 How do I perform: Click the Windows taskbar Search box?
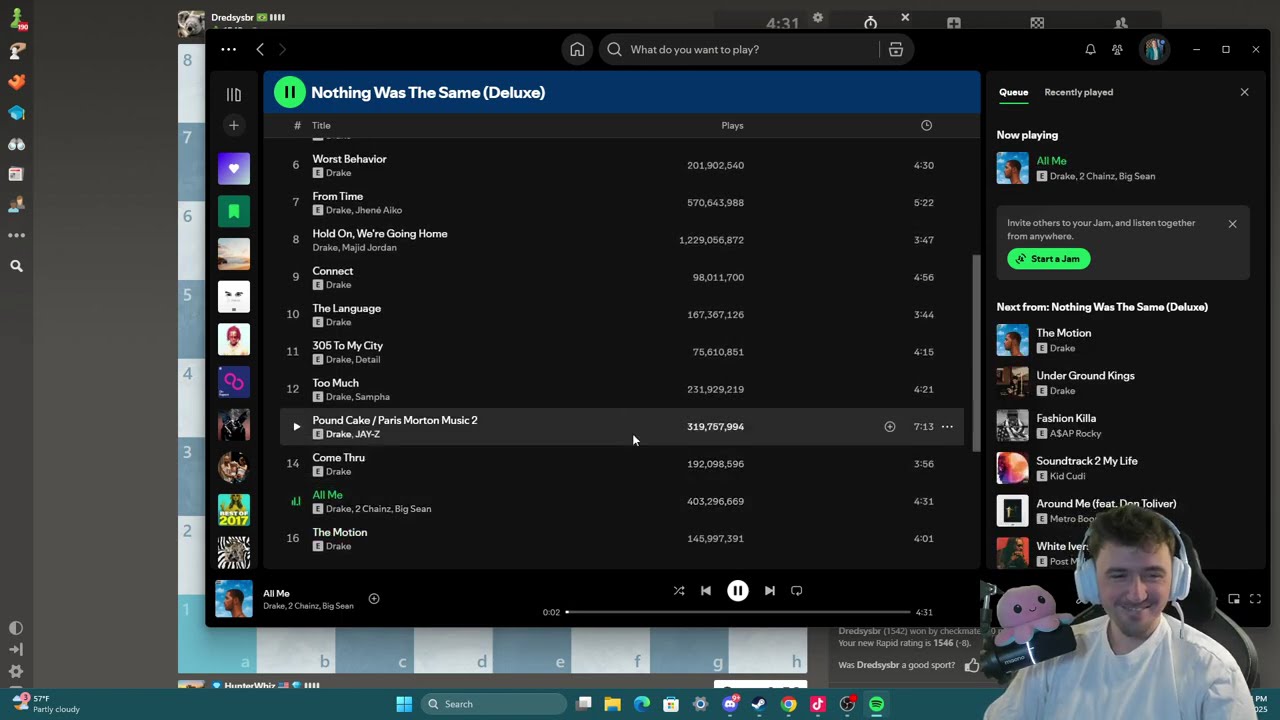[x=494, y=704]
